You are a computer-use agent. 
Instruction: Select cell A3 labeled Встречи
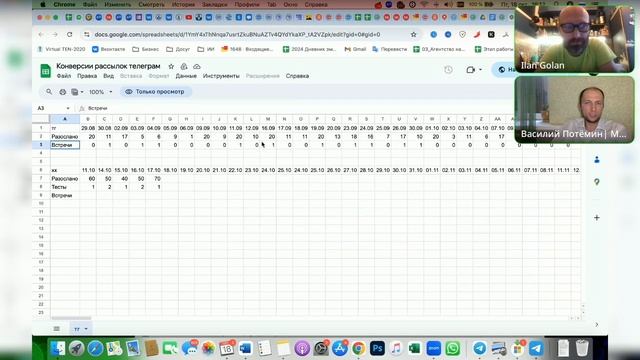click(65, 145)
